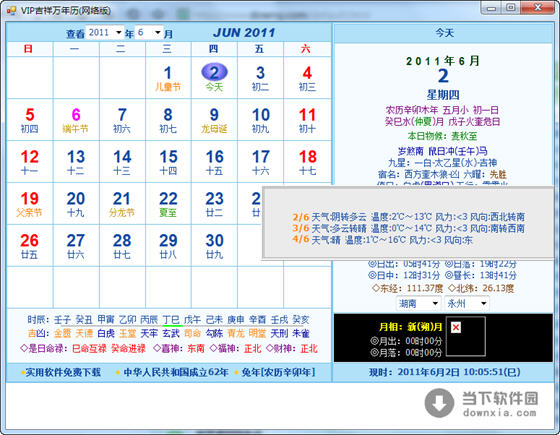Image resolution: width=560 pixels, height=435 pixels.
Task: Click the 东经: 111.37度 longitude value
Action: pyautogui.click(x=408, y=288)
